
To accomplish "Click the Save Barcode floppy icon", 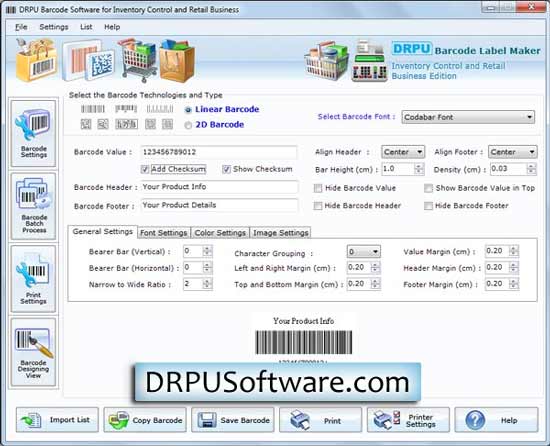I will pos(207,420).
